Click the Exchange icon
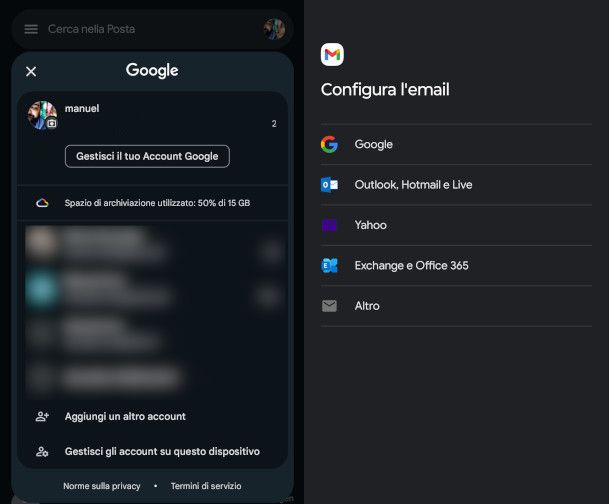The width and height of the screenshot is (610, 504). coord(329,266)
